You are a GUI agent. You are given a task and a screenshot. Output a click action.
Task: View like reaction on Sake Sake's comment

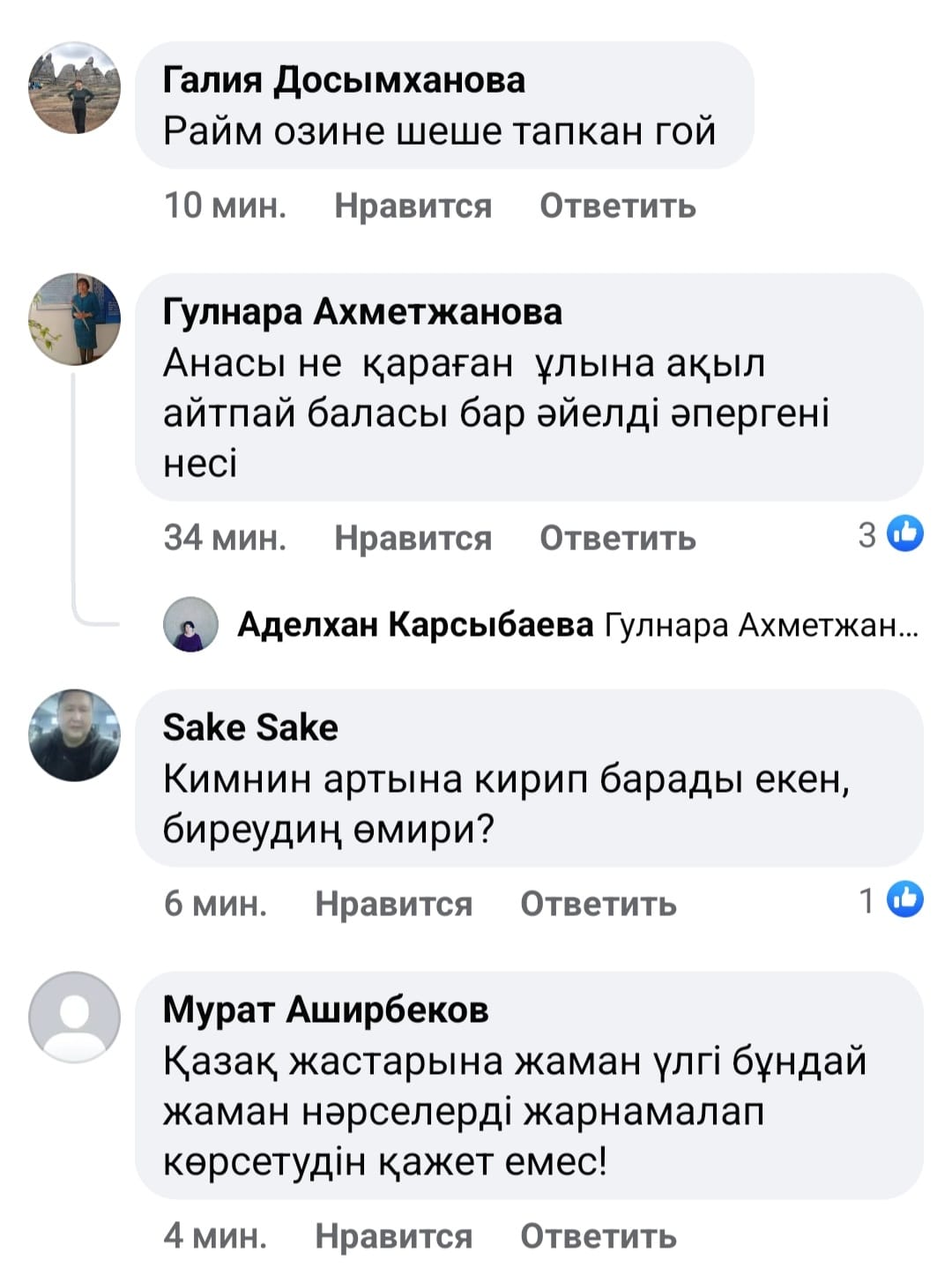pos(891,900)
